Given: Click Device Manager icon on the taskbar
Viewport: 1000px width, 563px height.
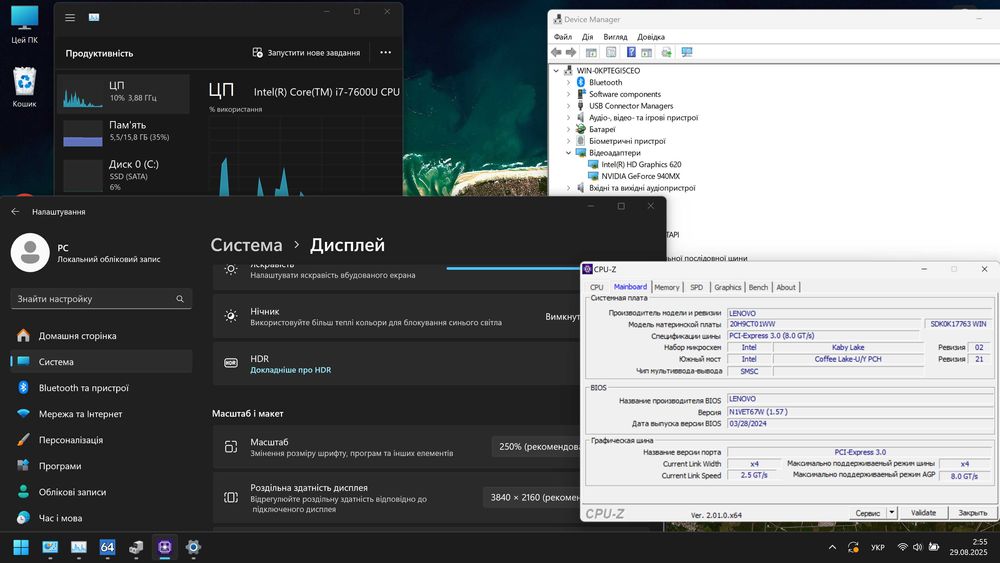Looking at the screenshot, I should [x=136, y=547].
